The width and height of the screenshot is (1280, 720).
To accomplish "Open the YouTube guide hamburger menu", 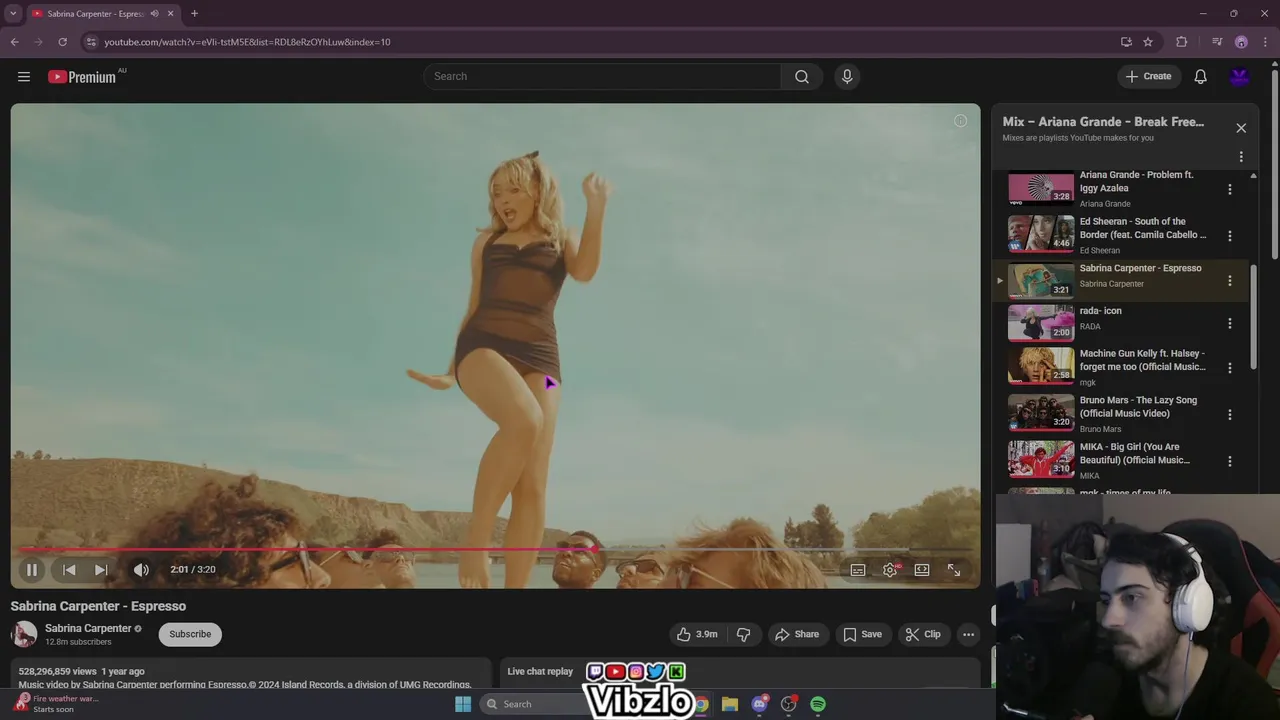I will tap(24, 77).
